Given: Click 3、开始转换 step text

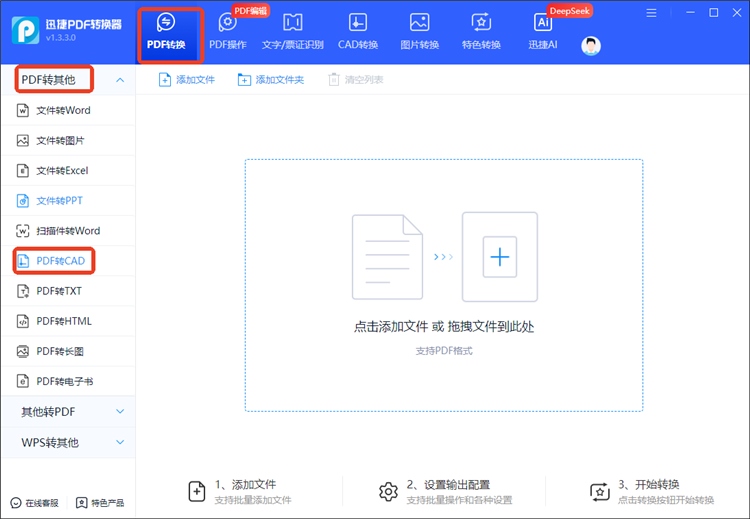Looking at the screenshot, I should click(649, 485).
